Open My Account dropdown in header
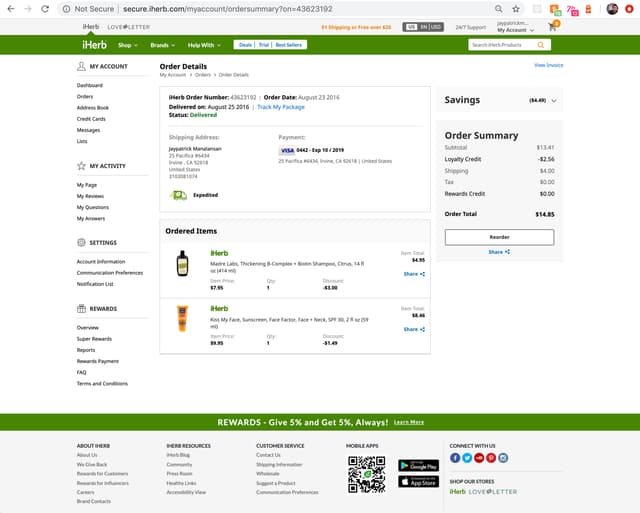This screenshot has width=640, height=513. [x=515, y=30]
